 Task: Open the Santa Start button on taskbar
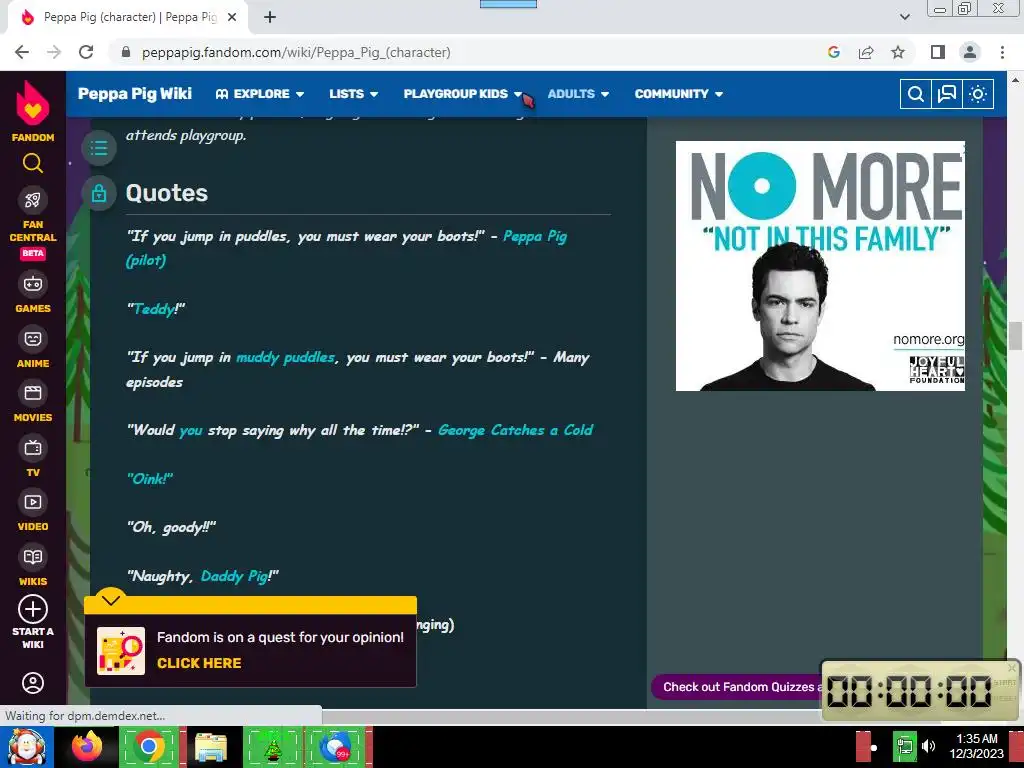tap(26, 747)
